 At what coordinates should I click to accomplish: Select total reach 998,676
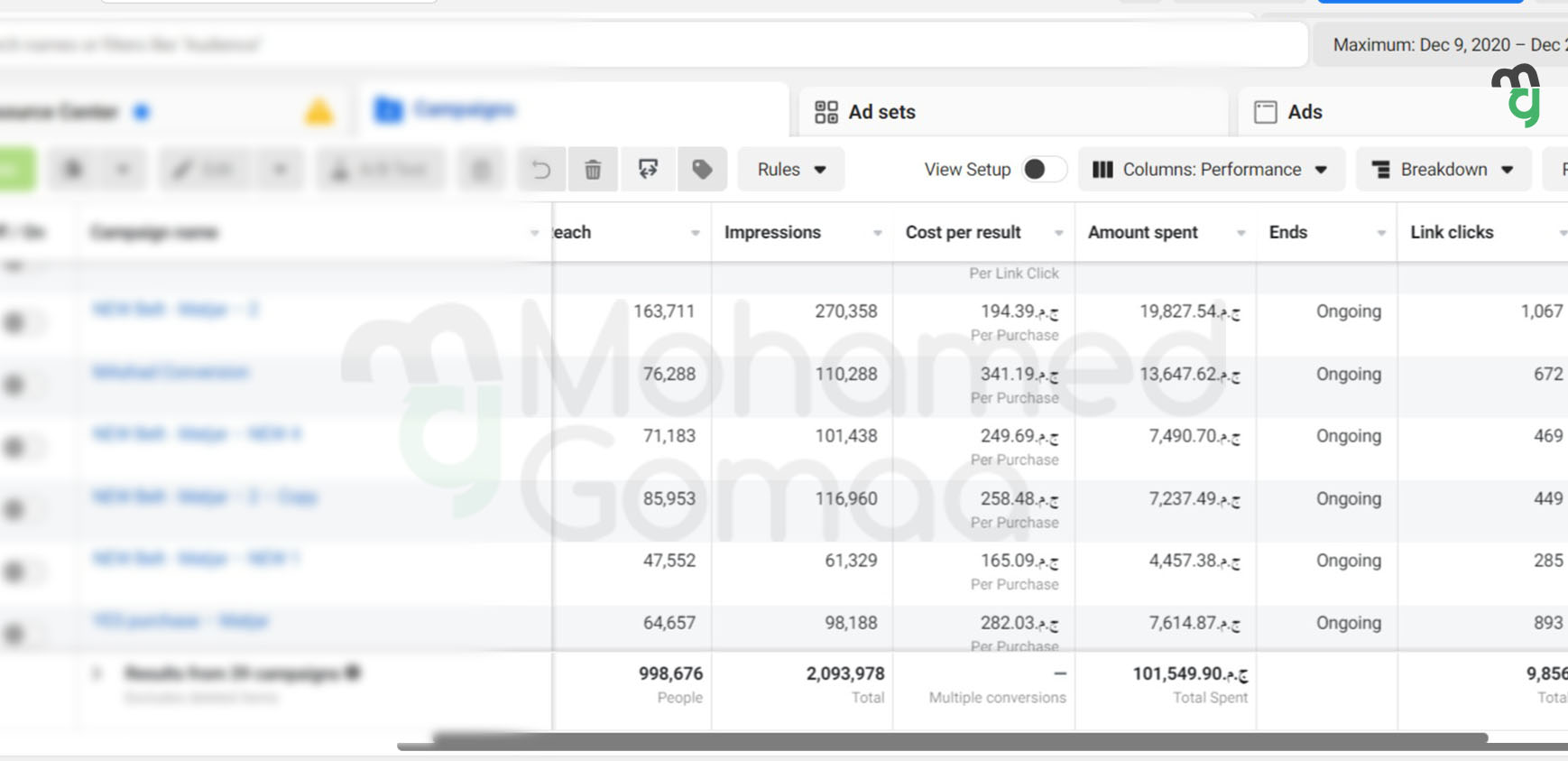670,673
